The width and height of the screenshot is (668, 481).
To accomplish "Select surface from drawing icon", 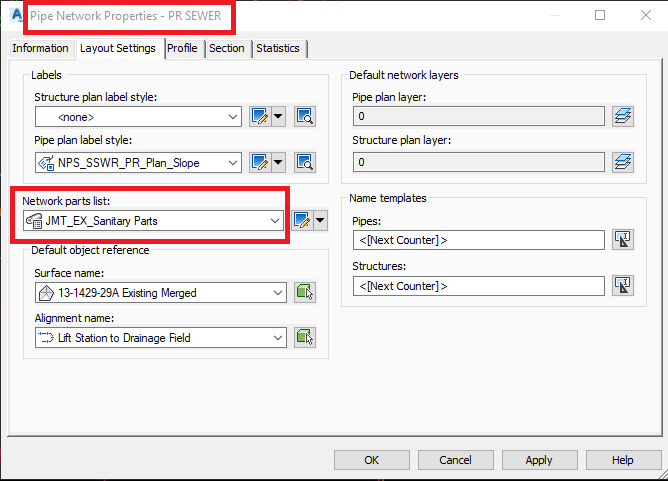I will coord(305,293).
